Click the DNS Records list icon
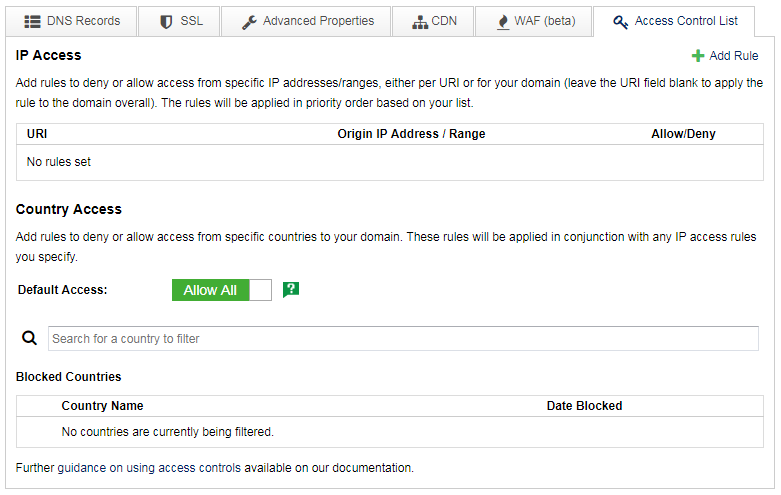781x495 pixels. tap(32, 21)
